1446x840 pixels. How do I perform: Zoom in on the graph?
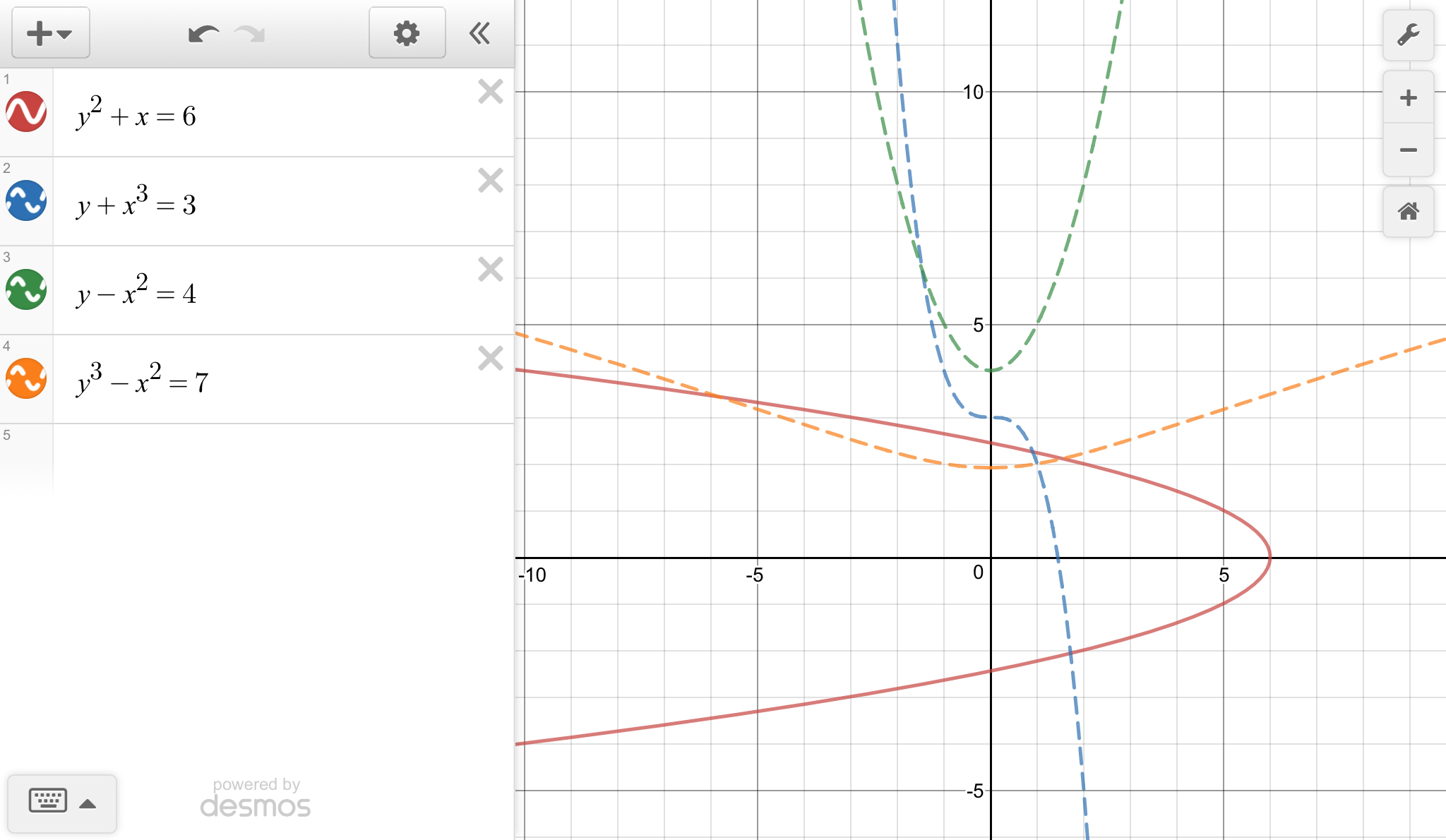(x=1408, y=97)
